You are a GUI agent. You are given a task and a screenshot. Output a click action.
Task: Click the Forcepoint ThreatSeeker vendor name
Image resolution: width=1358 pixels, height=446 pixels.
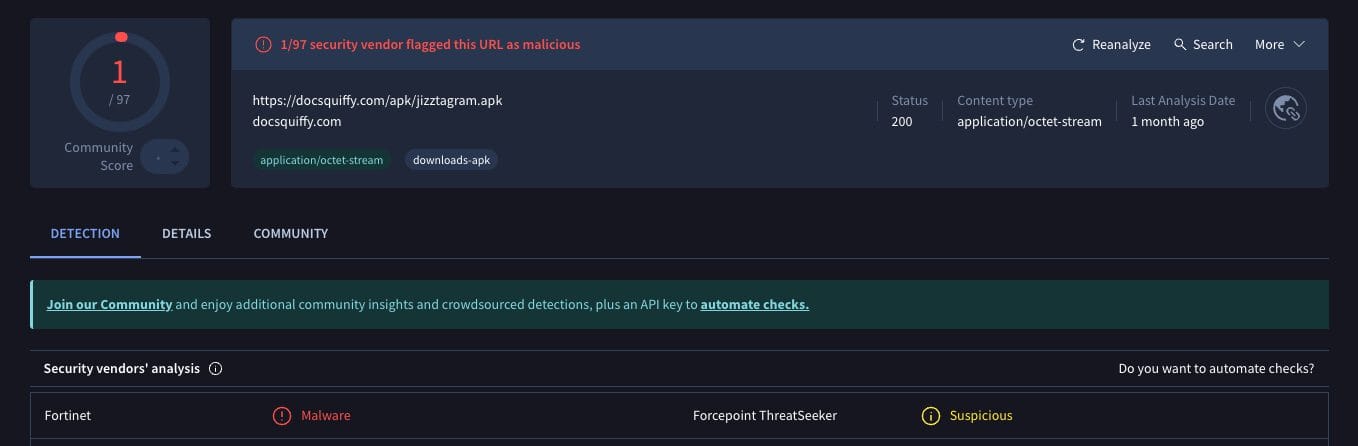765,416
